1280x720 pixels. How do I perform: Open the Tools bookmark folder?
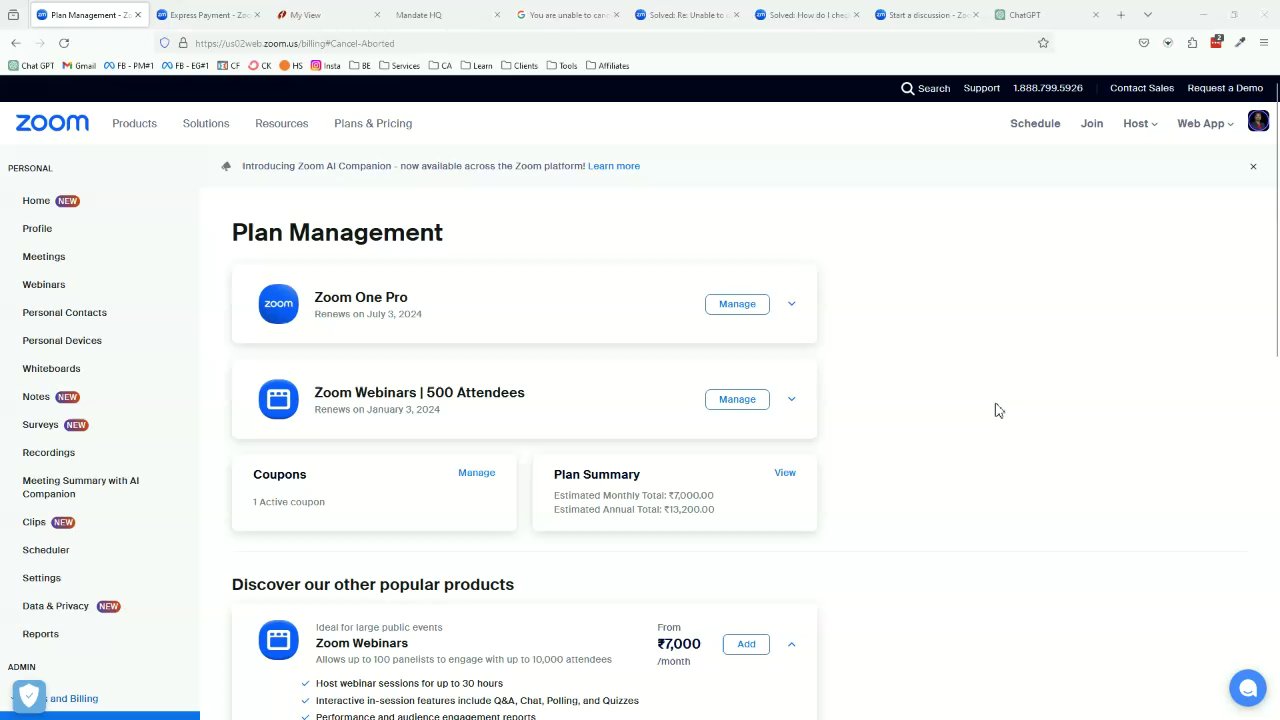(561, 66)
